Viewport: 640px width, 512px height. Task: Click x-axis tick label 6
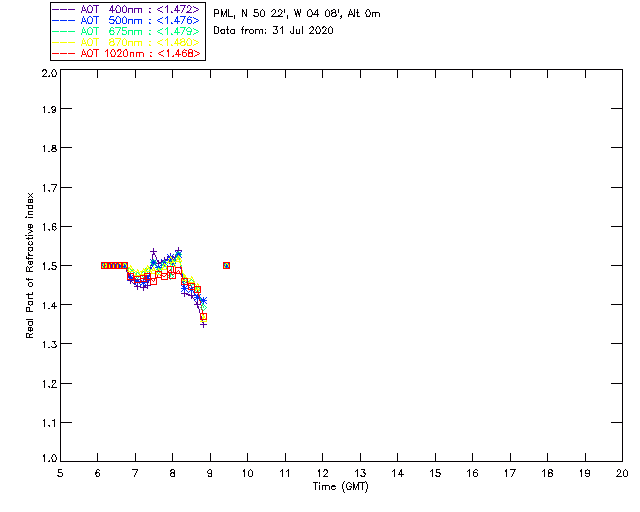point(98,473)
